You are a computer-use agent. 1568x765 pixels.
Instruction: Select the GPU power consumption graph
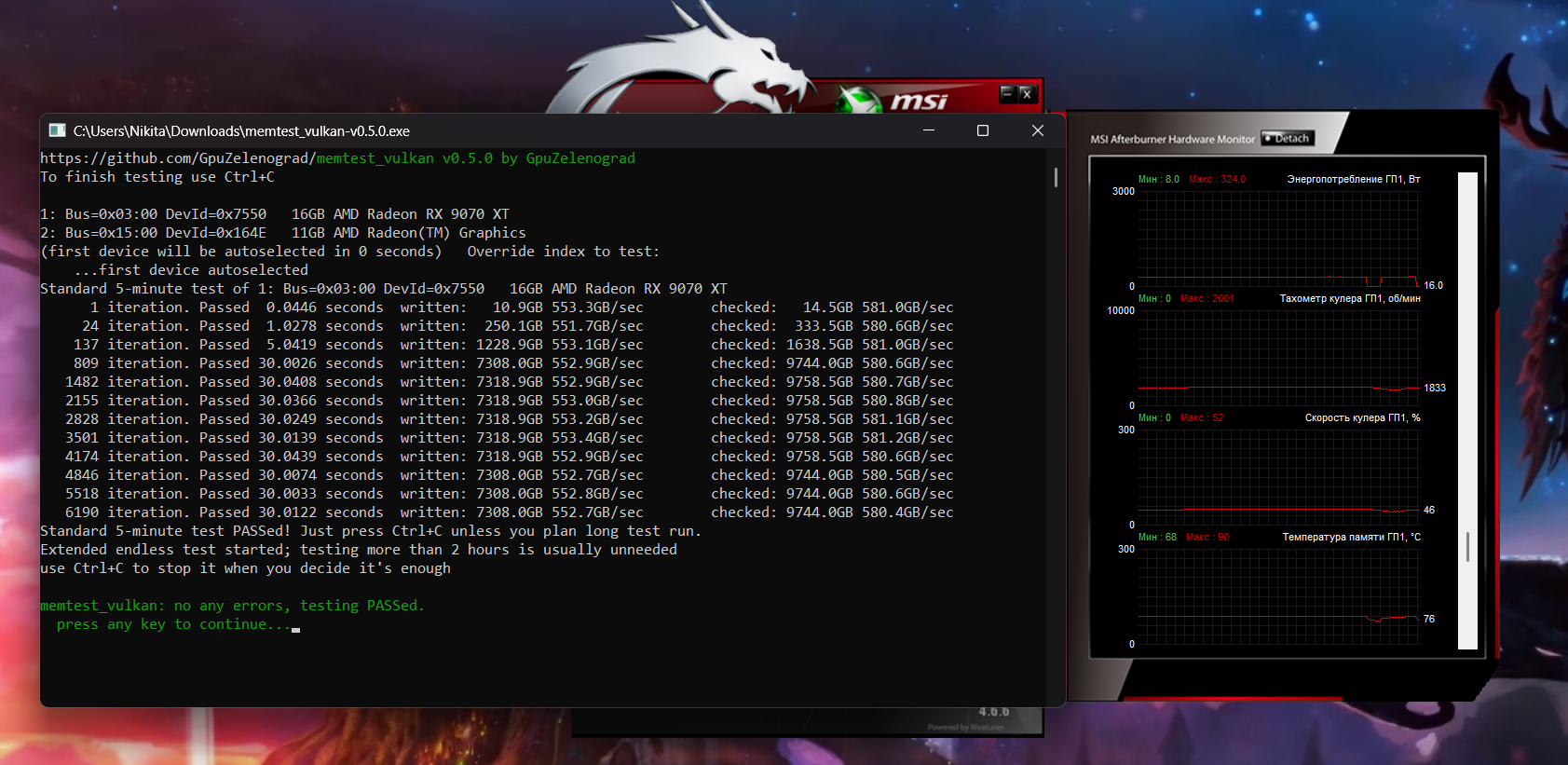1277,239
